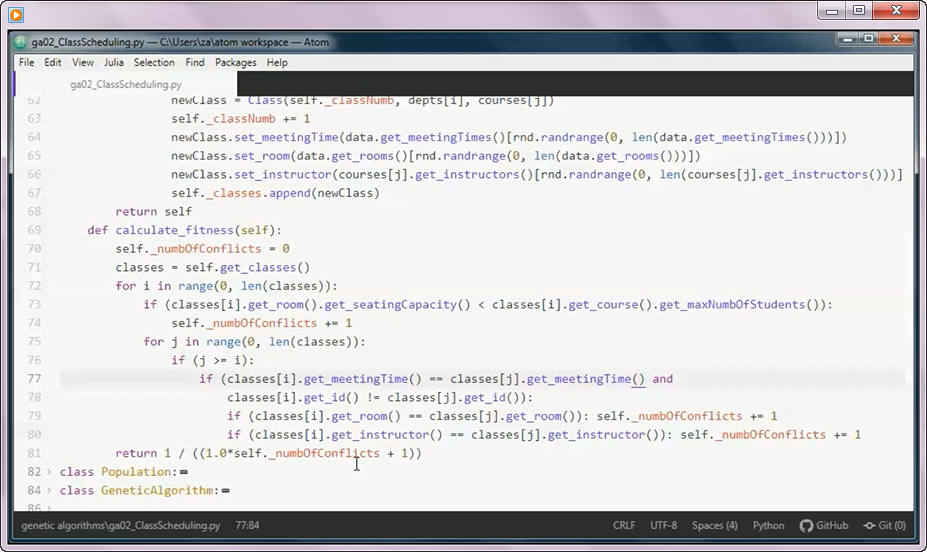Viewport: 927px width, 552px height.
Task: Click 'set_room' on line 65
Action: pos(262,156)
